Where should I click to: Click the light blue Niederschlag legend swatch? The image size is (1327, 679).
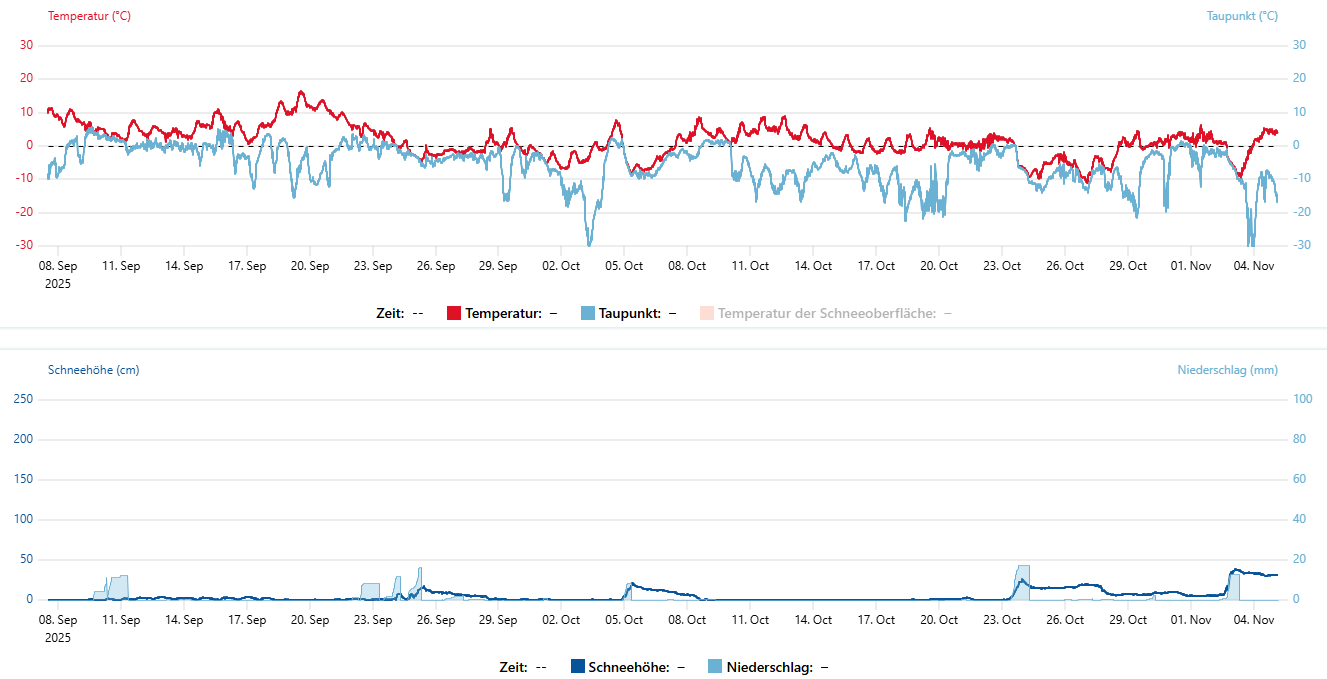click(x=715, y=667)
